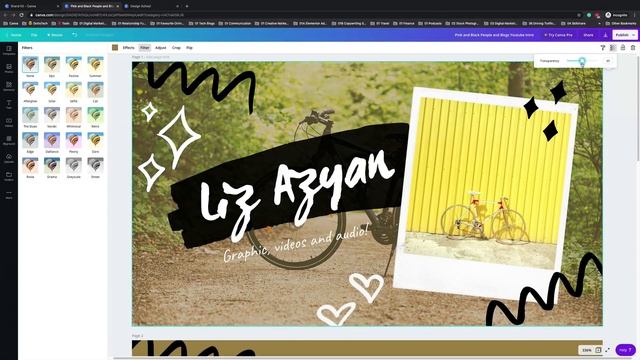Expand the Publish dropdown arrow
This screenshot has width=640, height=360.
633,35
